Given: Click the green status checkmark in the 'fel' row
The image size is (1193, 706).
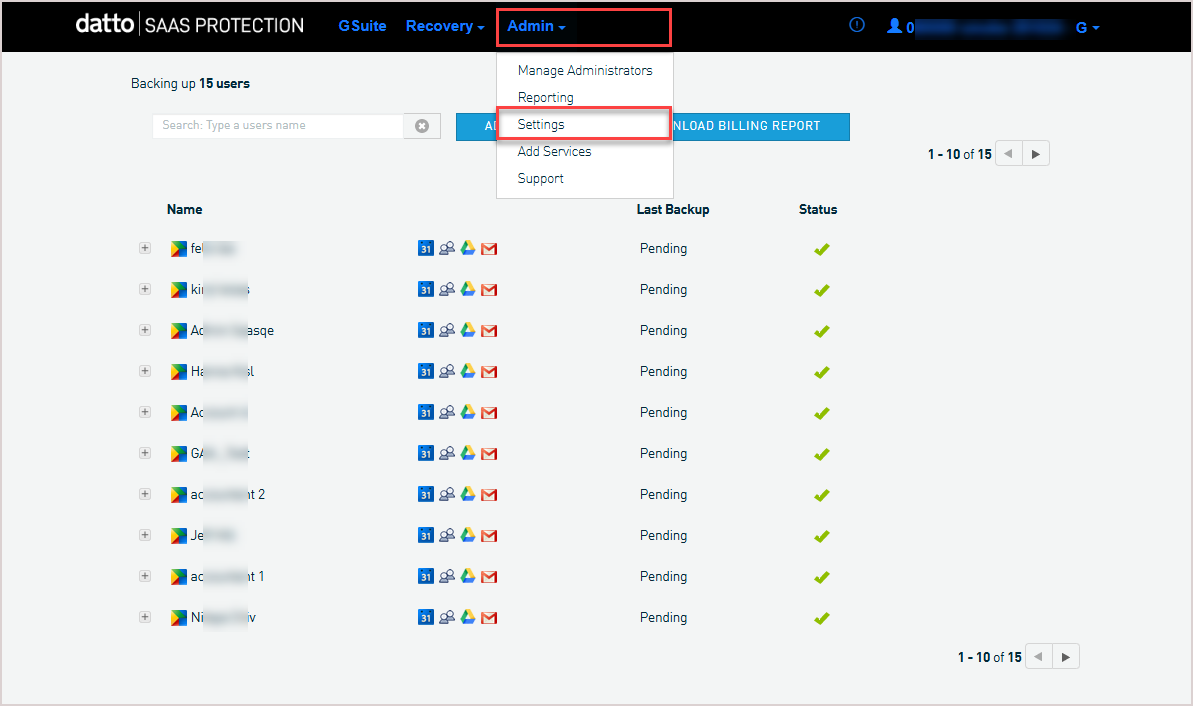Looking at the screenshot, I should click(822, 250).
